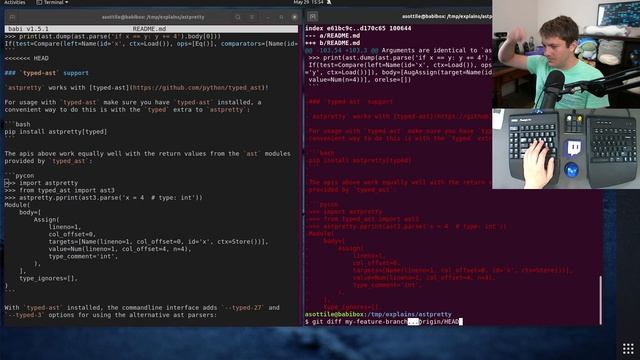Click the '```bash' line in left editor
Image resolution: width=640 pixels, height=360 pixels.
pos(18,124)
